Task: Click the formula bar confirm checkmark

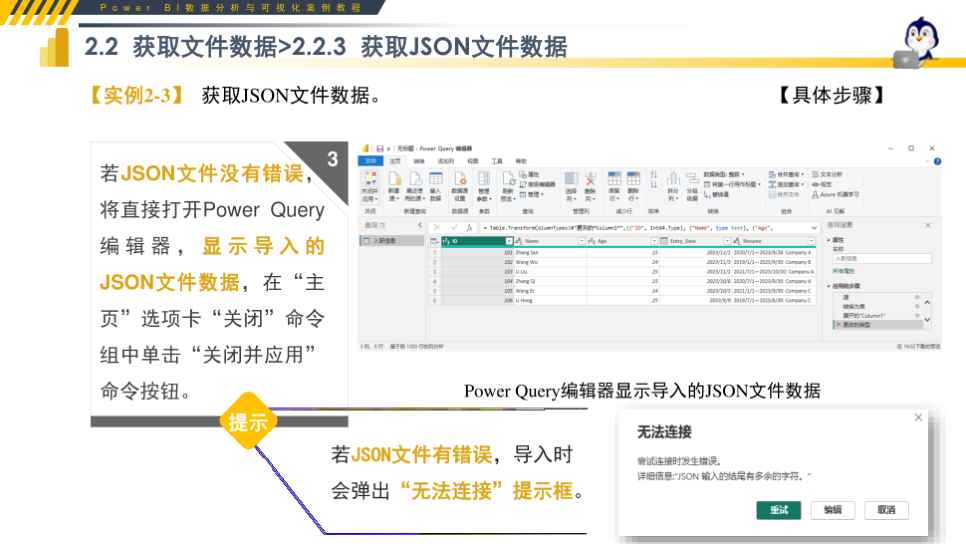Action: pos(453,227)
